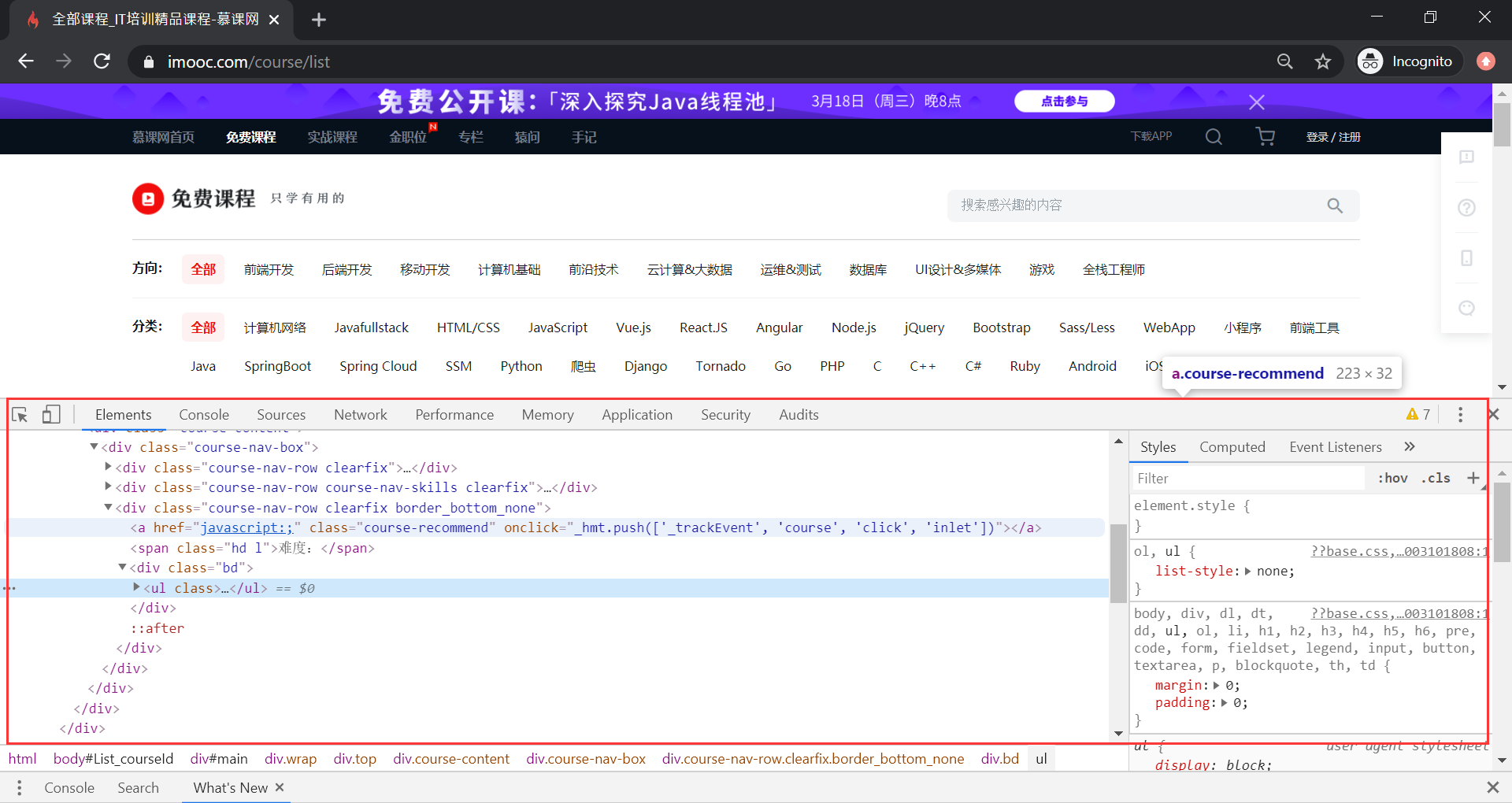The image size is (1512, 803).
Task: Expand the margin shorthand triangle
Action: pyautogui.click(x=1217, y=686)
